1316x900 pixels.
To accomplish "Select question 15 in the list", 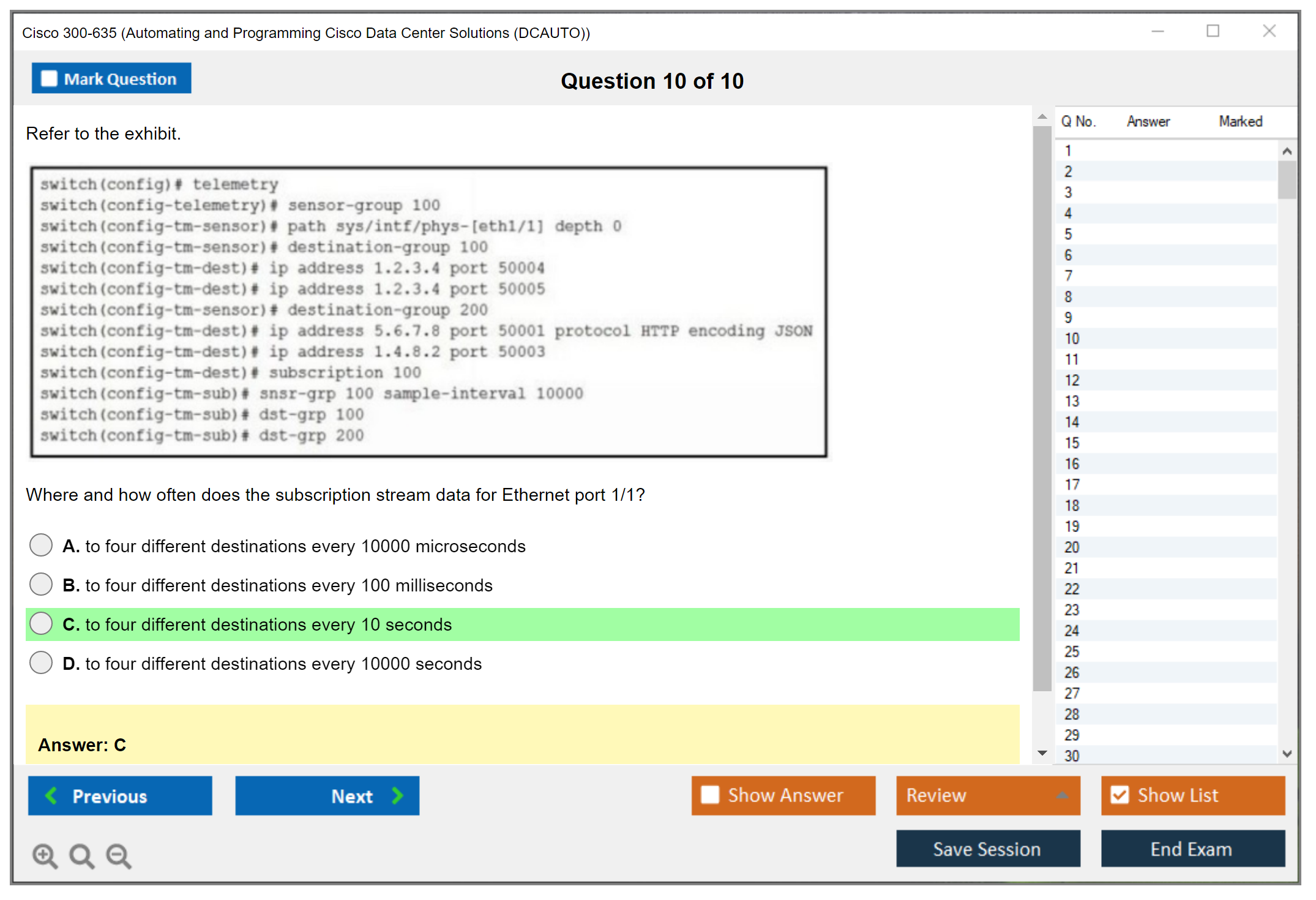I will 1072,443.
